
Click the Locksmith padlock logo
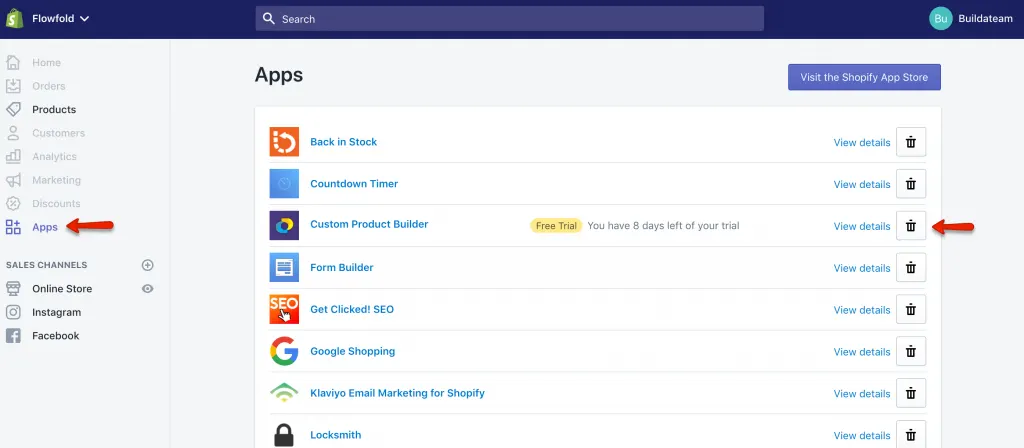(x=284, y=434)
